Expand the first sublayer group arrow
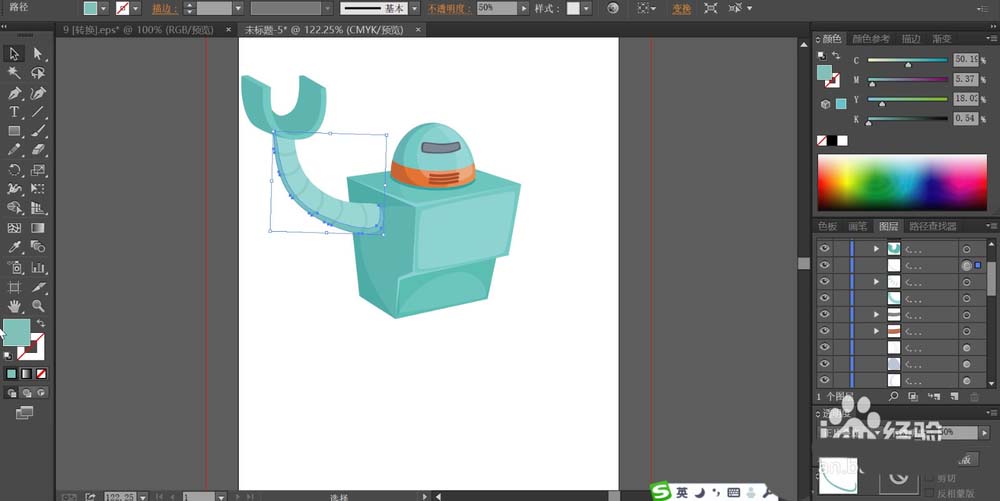This screenshot has height=501, width=1000. click(x=877, y=248)
